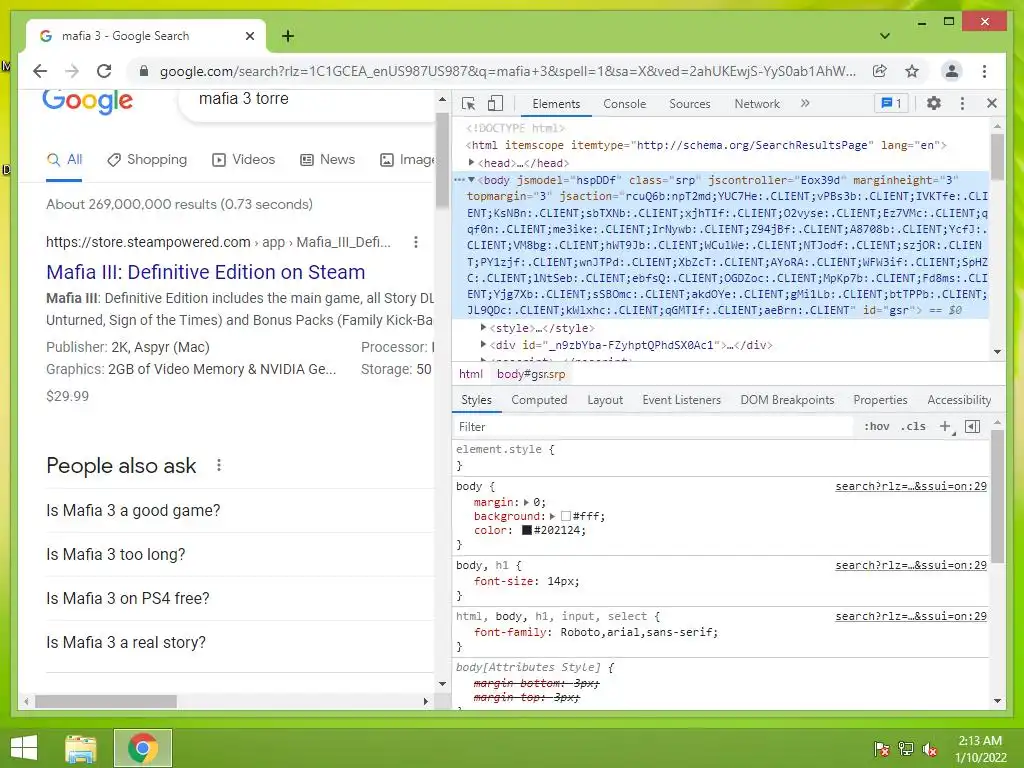
Task: Select html in the breadcrumb bar
Action: point(471,374)
